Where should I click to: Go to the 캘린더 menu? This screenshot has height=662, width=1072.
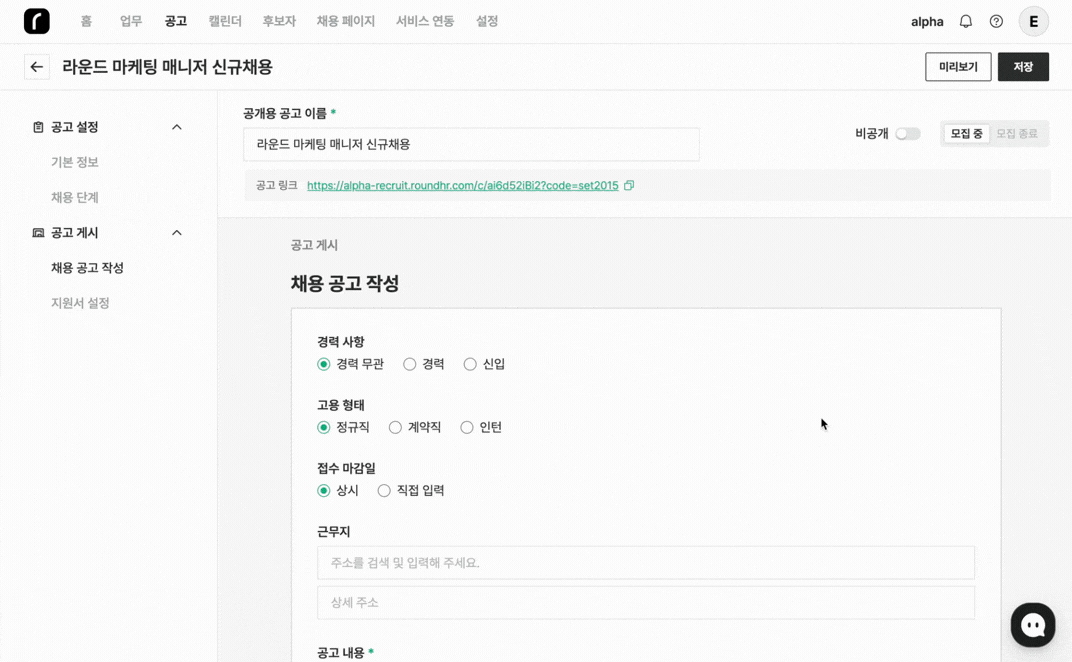click(x=225, y=21)
